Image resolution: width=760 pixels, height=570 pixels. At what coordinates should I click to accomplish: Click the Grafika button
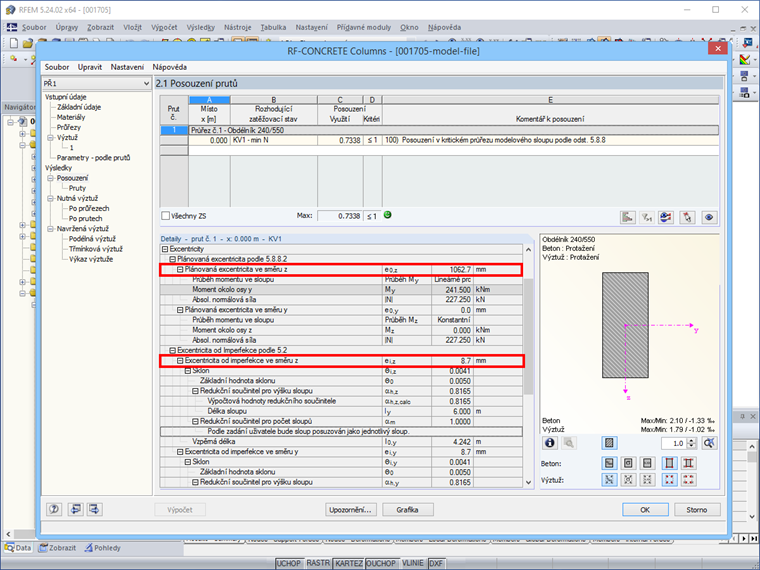pos(407,509)
